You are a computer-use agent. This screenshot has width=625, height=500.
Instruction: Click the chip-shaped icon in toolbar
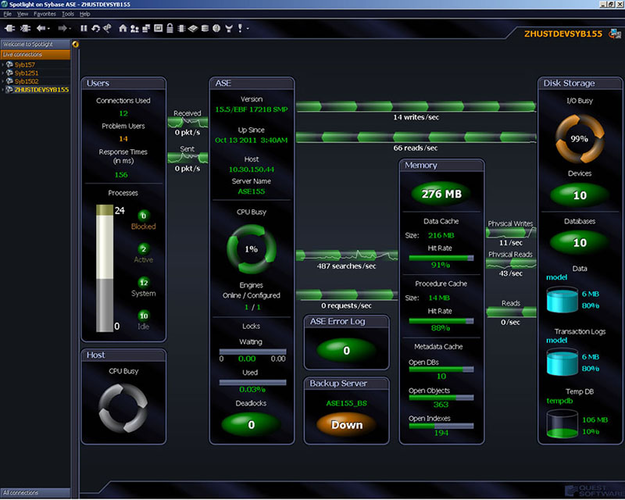pos(181,28)
